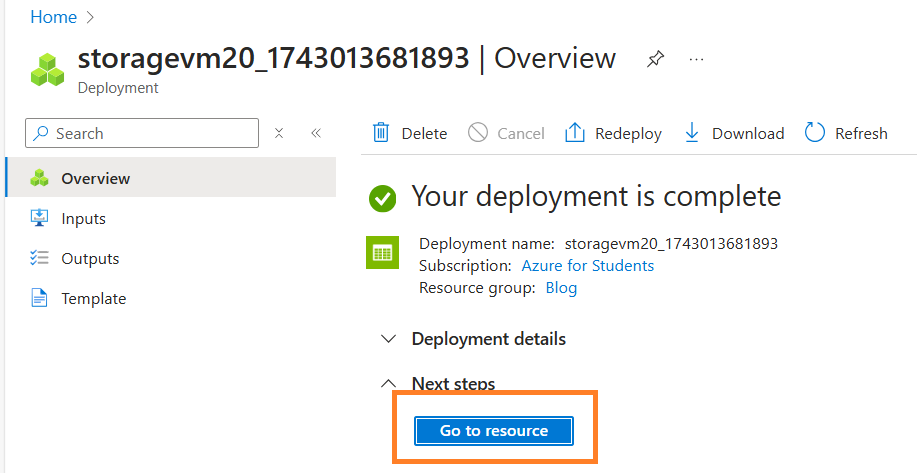917x473 pixels.
Task: Click the Go to resource button
Action: (x=494, y=431)
